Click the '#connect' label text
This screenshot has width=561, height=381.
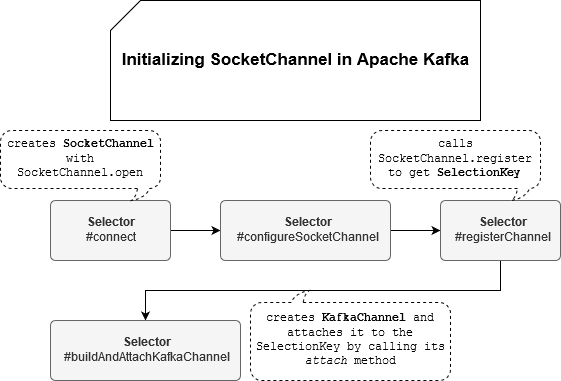coord(111,237)
